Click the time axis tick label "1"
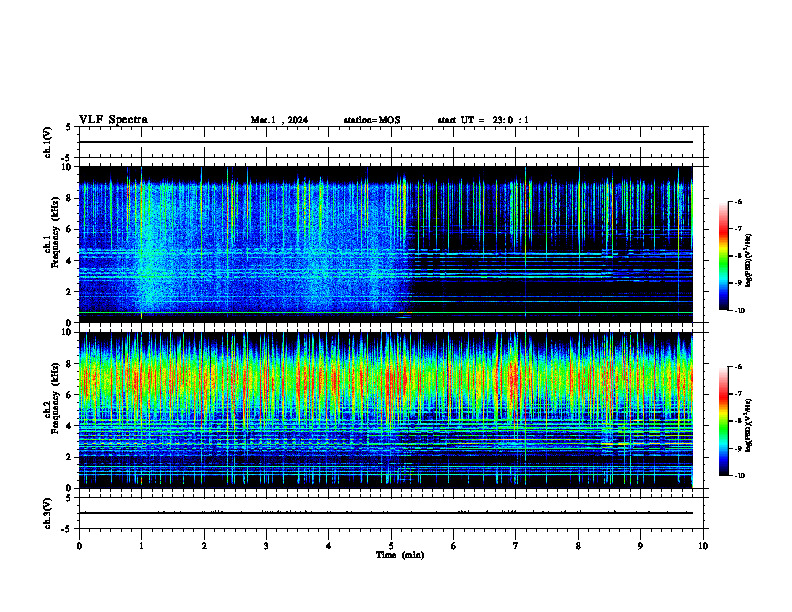This screenshot has width=792, height=612. 141,546
